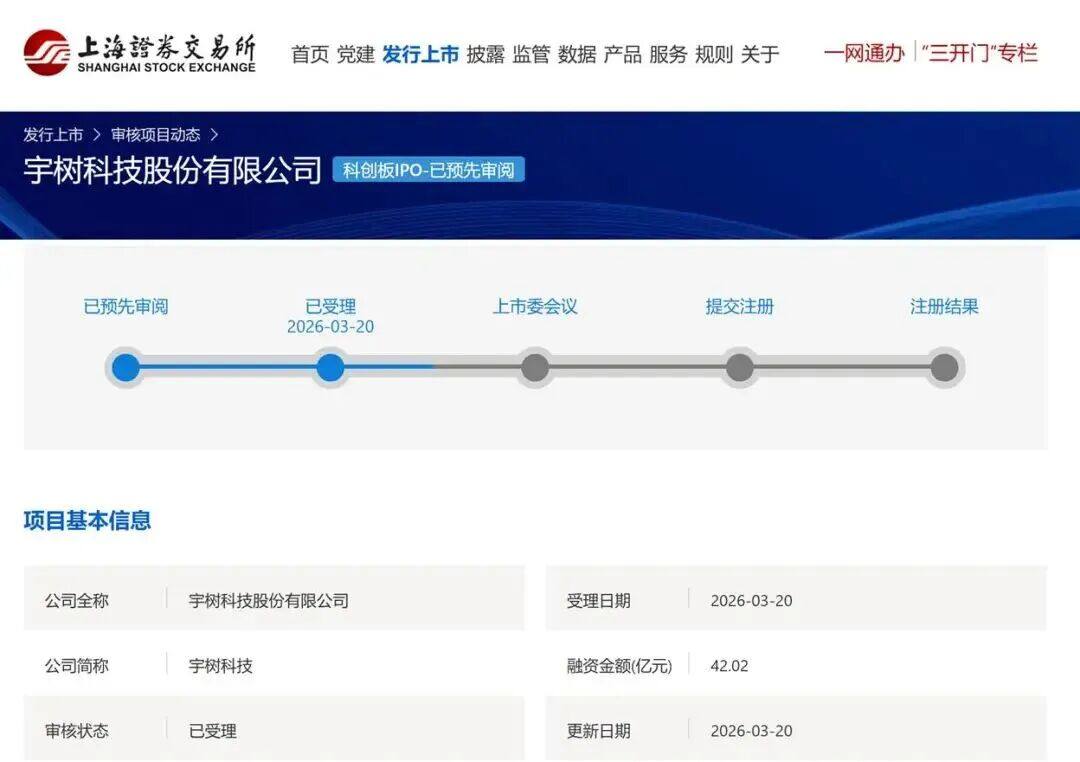
Task: Click the 提交注册 timeline node
Action: pyautogui.click(x=740, y=367)
